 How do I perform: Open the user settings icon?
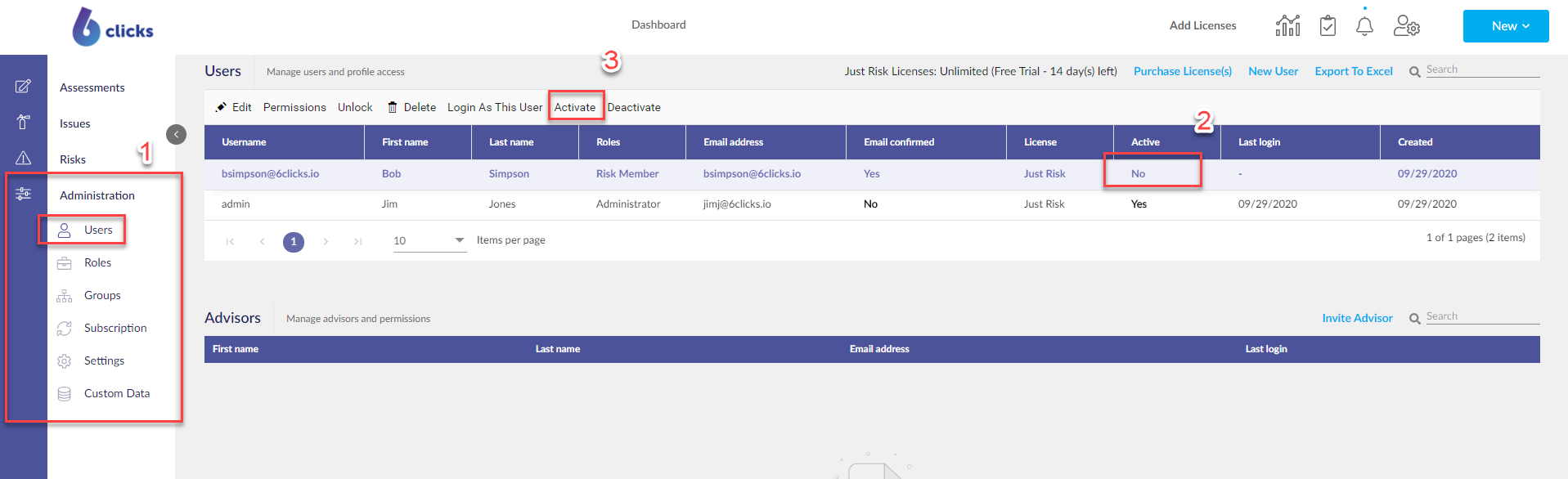(x=1406, y=26)
